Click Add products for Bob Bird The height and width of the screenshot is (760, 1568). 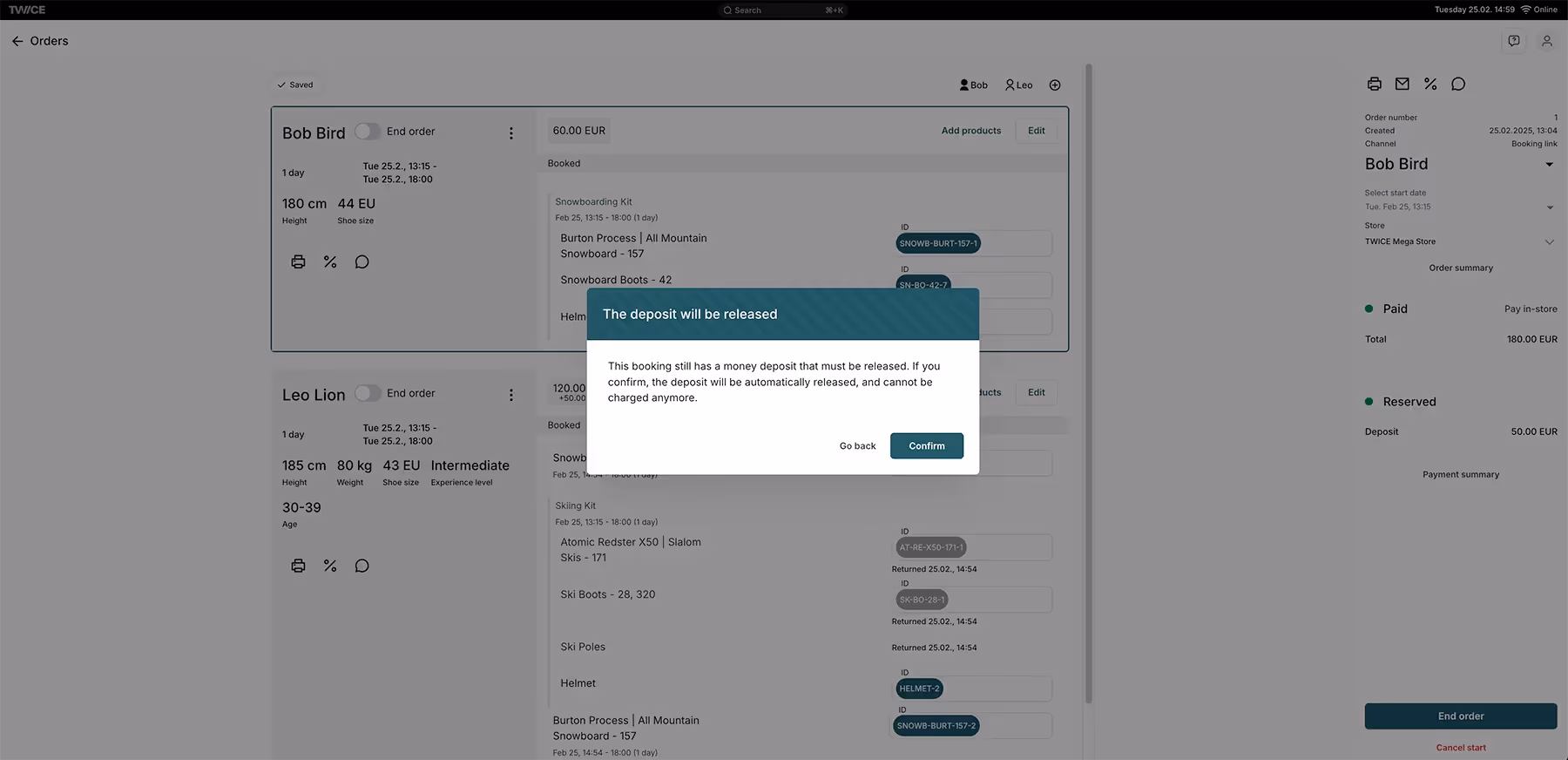tap(970, 131)
